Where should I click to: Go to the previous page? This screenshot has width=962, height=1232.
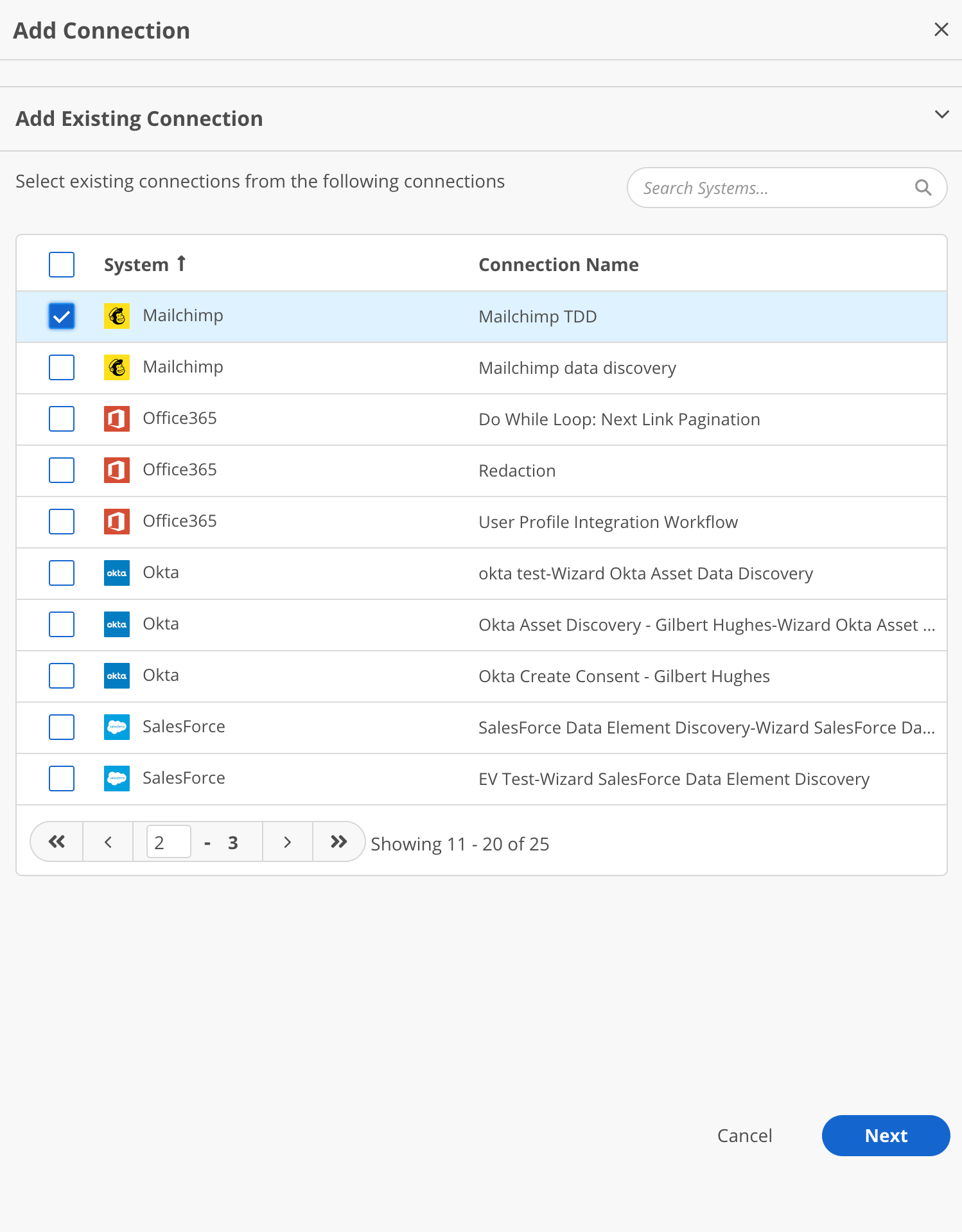point(108,841)
